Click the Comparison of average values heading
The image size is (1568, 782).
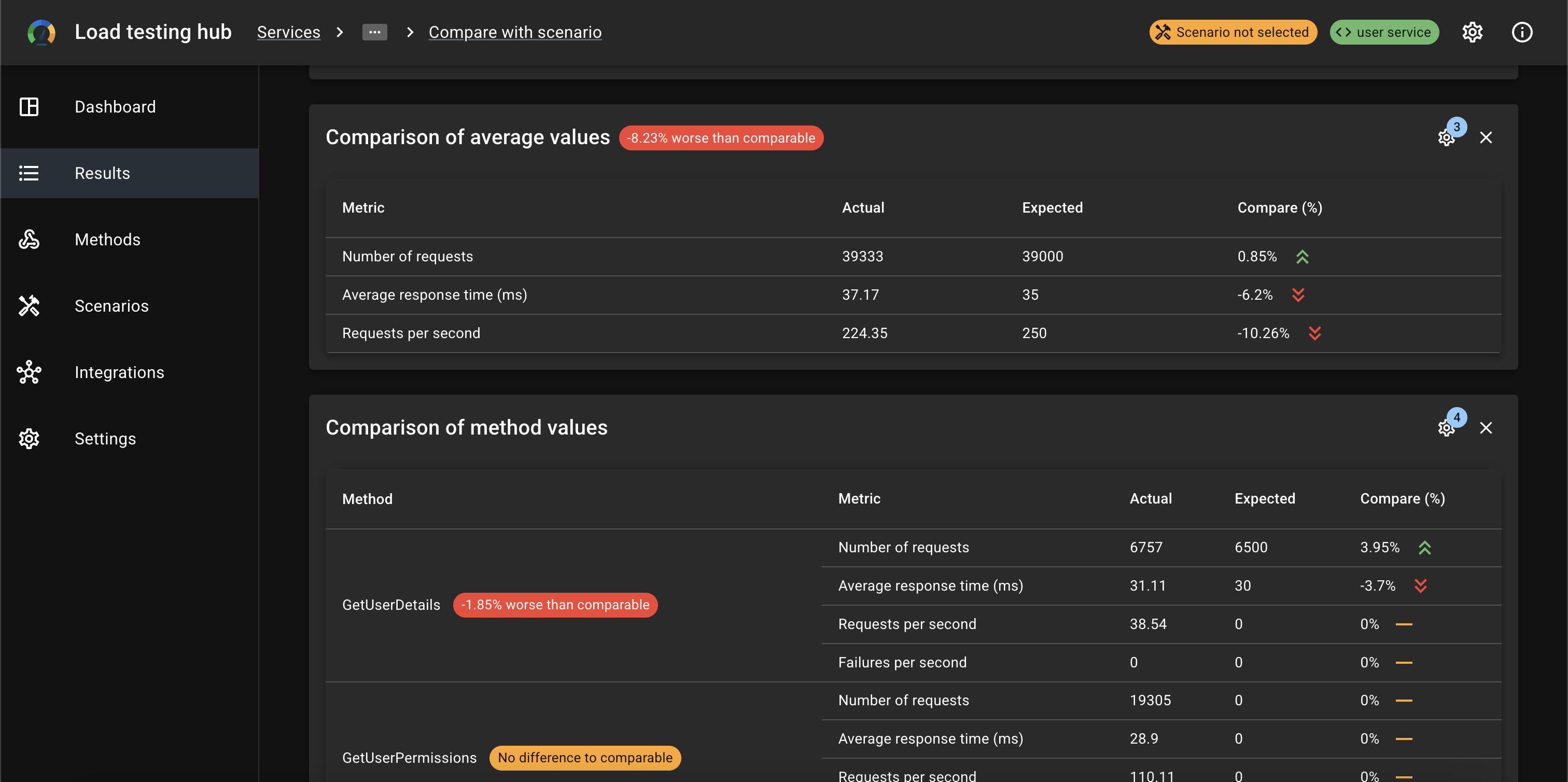tap(468, 137)
